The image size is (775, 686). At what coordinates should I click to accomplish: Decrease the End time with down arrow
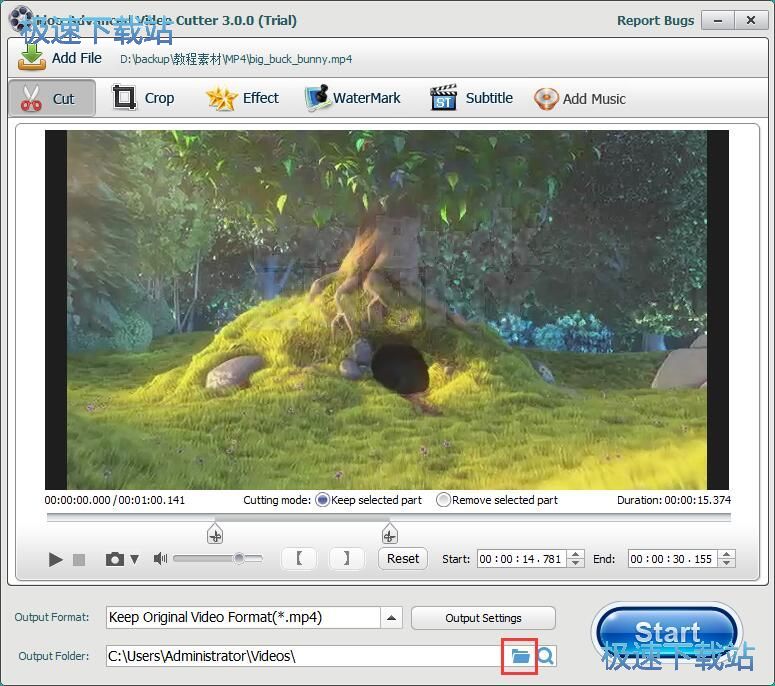(727, 563)
